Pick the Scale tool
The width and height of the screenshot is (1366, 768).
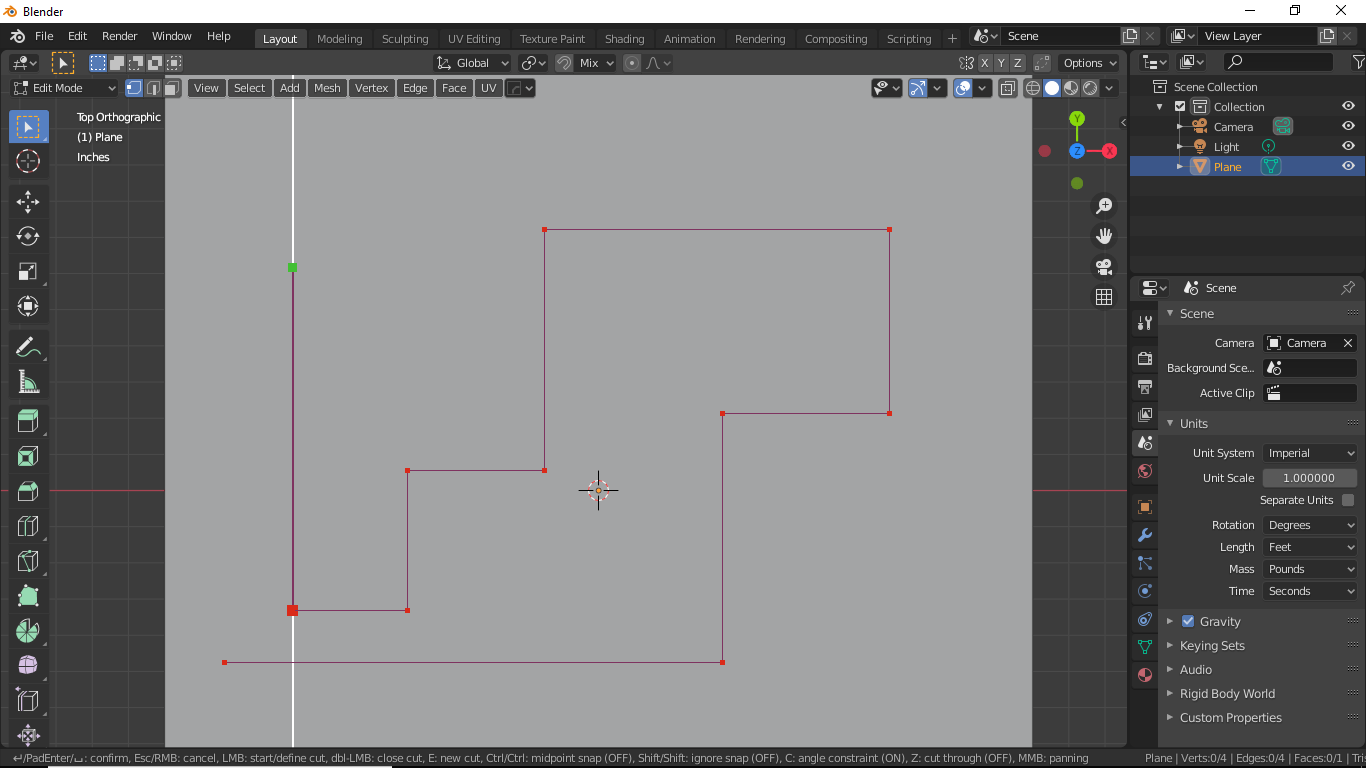click(28, 272)
